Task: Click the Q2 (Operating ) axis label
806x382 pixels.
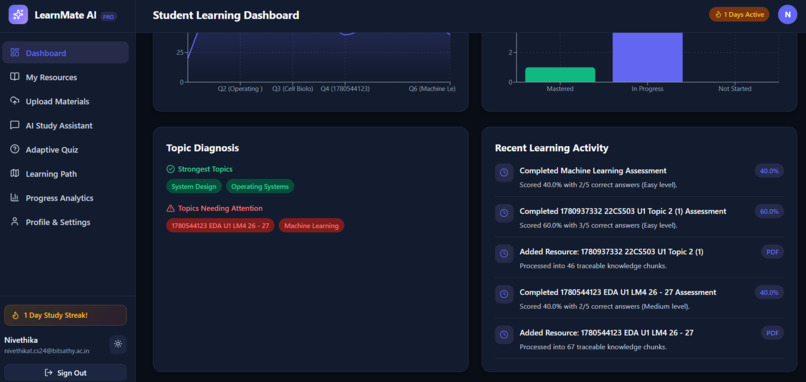Action: 240,88
